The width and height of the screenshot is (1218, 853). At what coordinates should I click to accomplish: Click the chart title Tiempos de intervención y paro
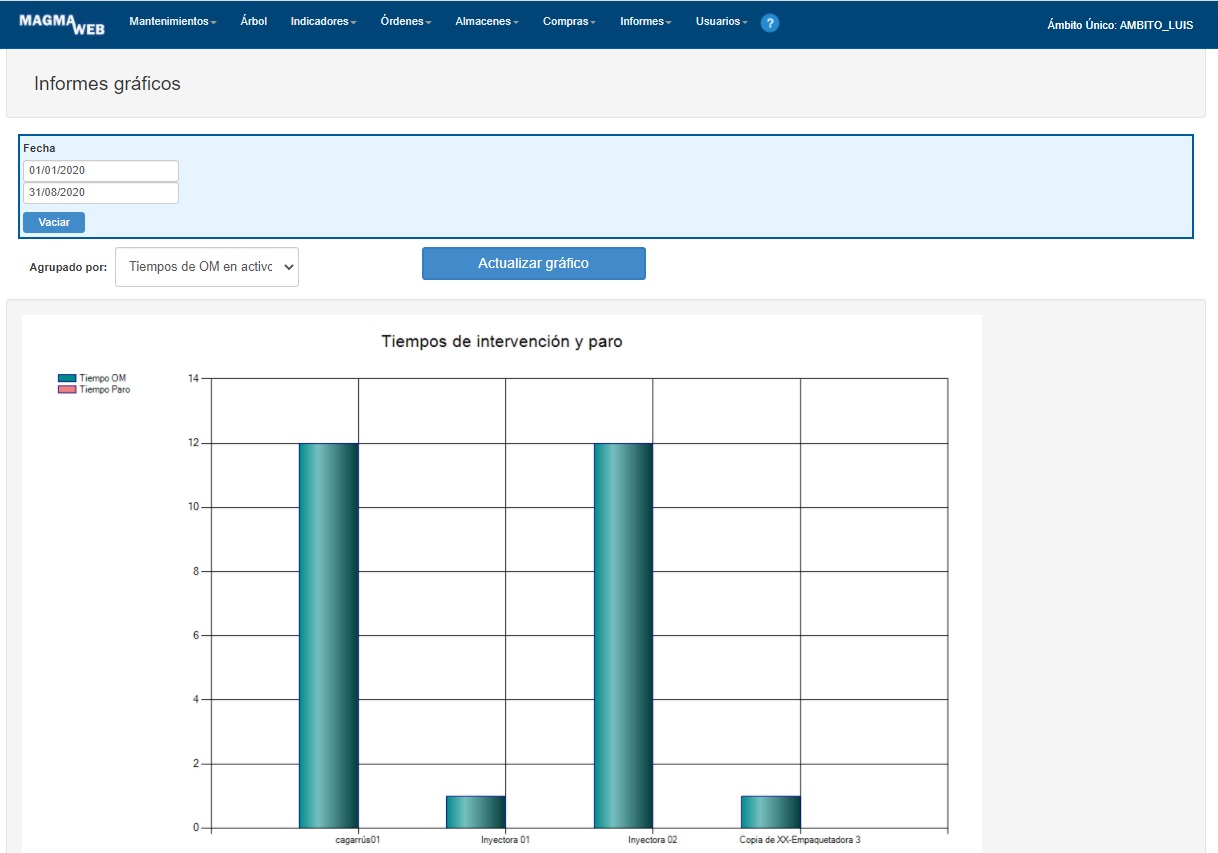(502, 342)
